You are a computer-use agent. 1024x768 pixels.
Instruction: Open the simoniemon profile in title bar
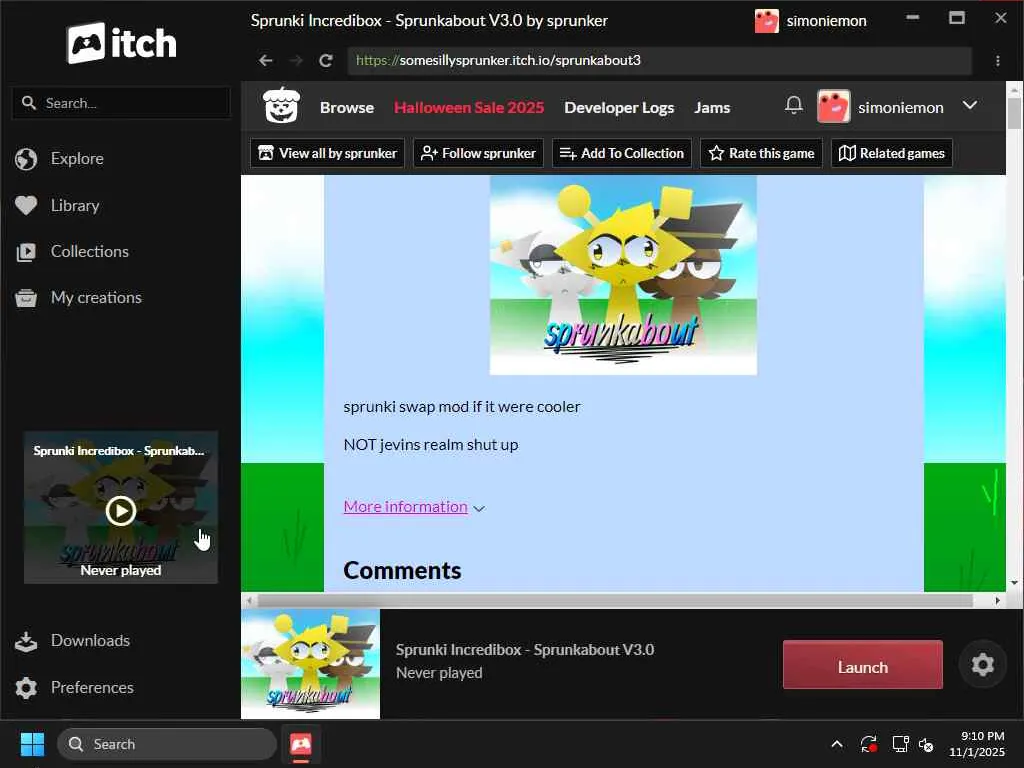810,21
